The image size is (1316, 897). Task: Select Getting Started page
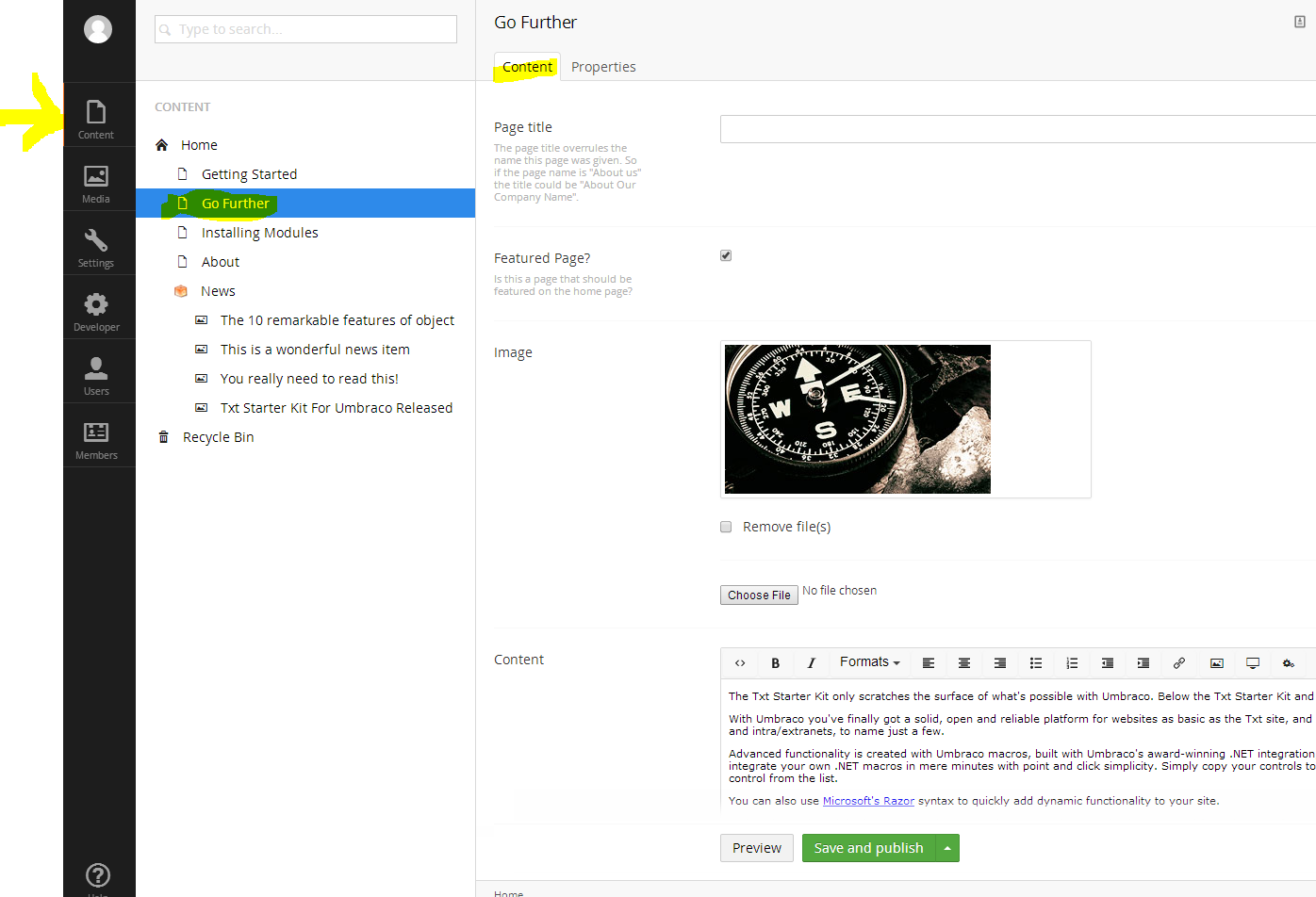click(249, 174)
